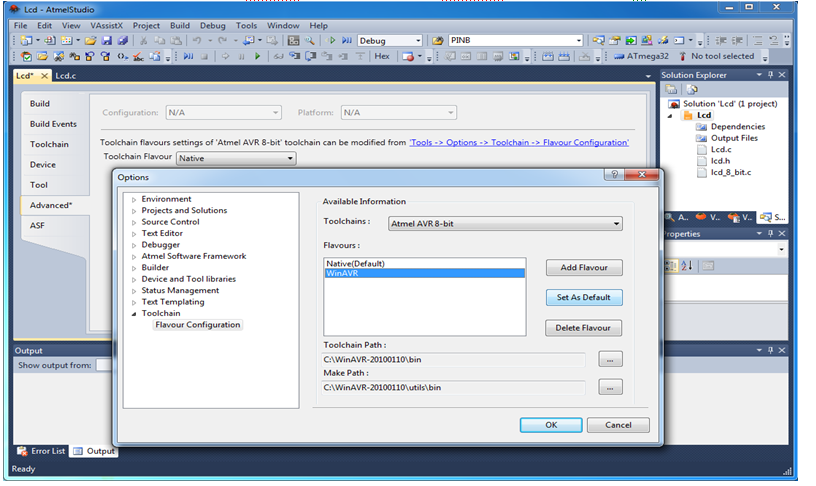Open the Toolchain Flavour Native dropdown
Image resolution: width=816 pixels, height=486 pixels.
click(x=236, y=158)
